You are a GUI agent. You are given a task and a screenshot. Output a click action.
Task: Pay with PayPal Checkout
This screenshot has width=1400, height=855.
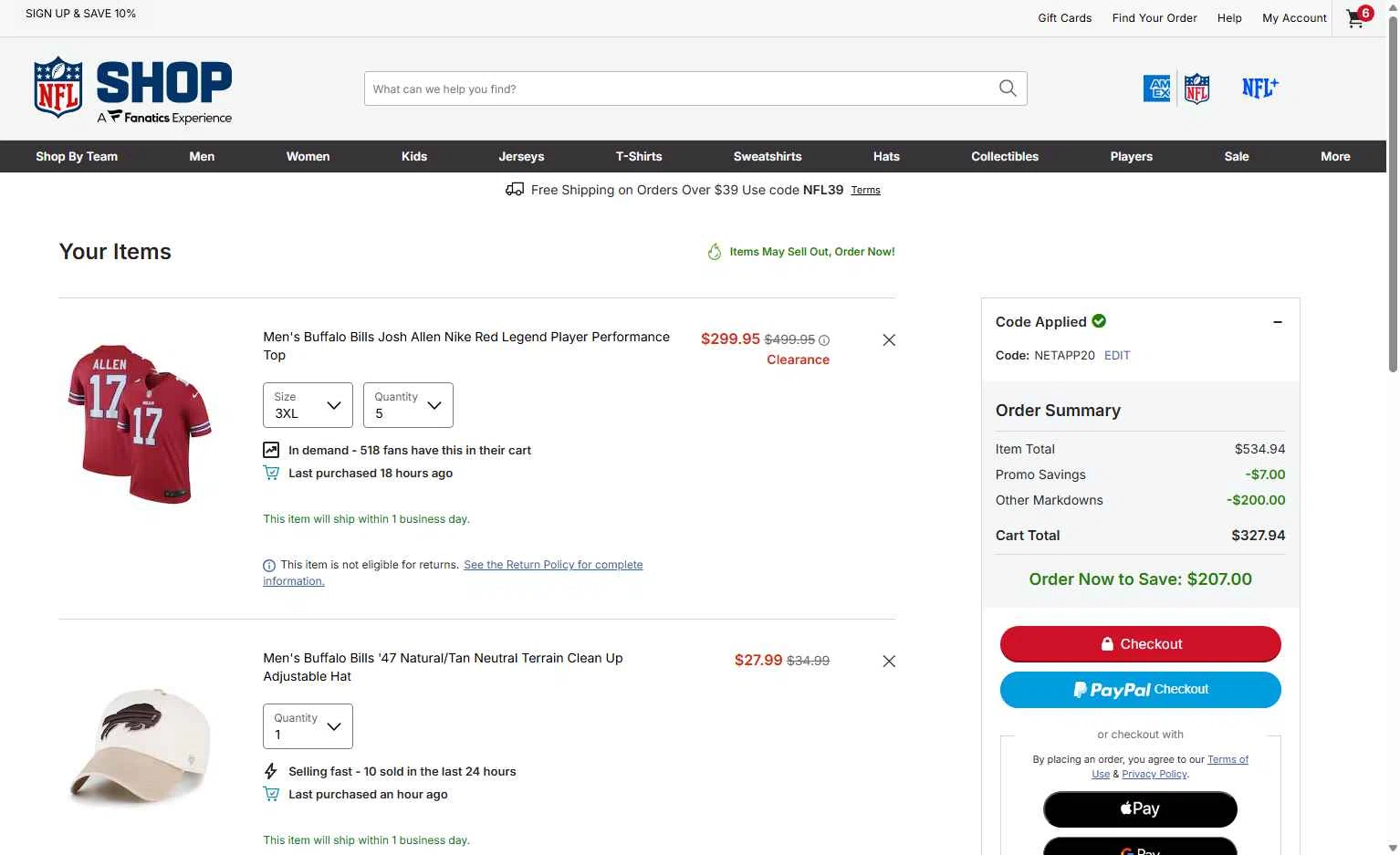pyautogui.click(x=1141, y=690)
